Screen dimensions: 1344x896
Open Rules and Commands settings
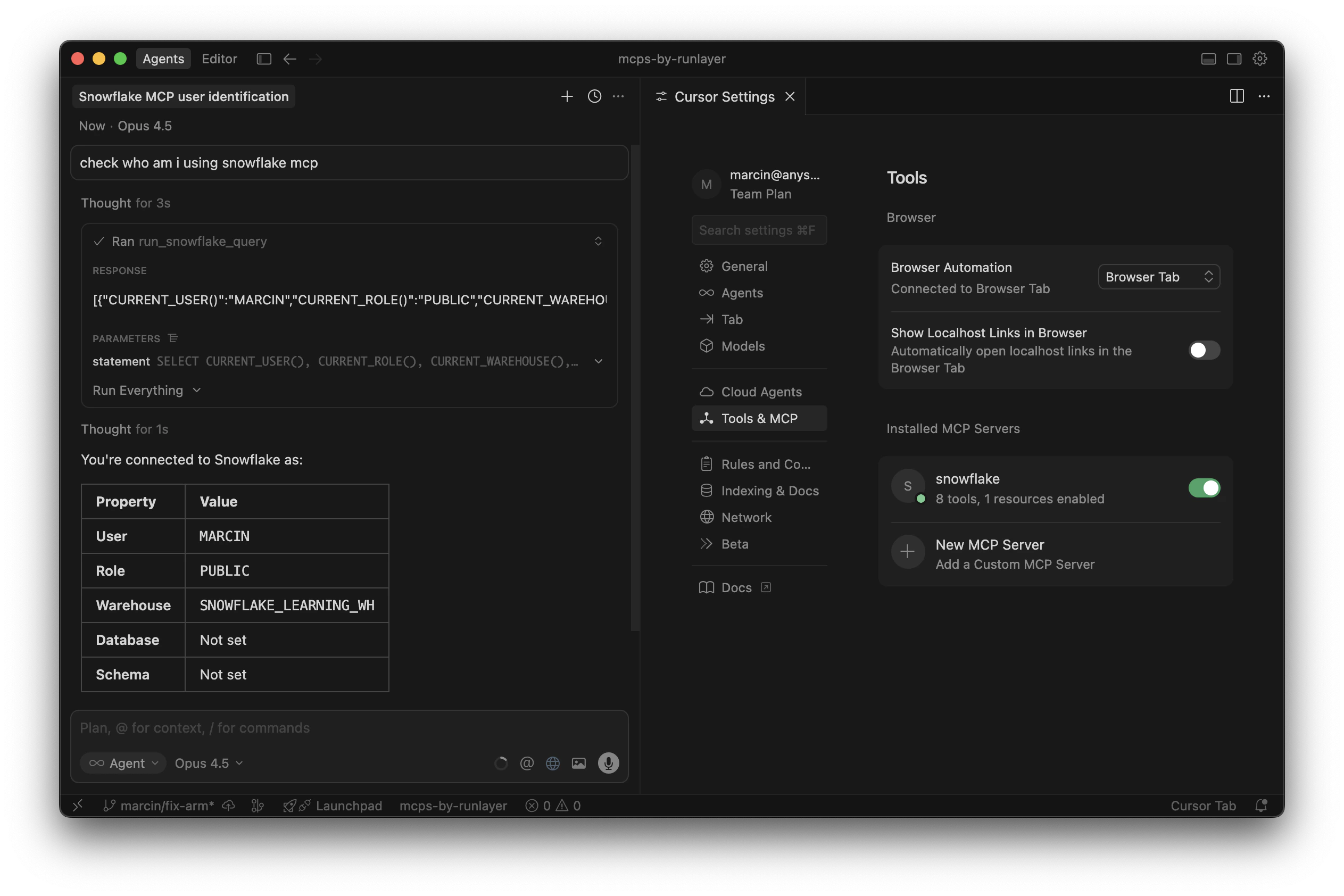click(759, 464)
